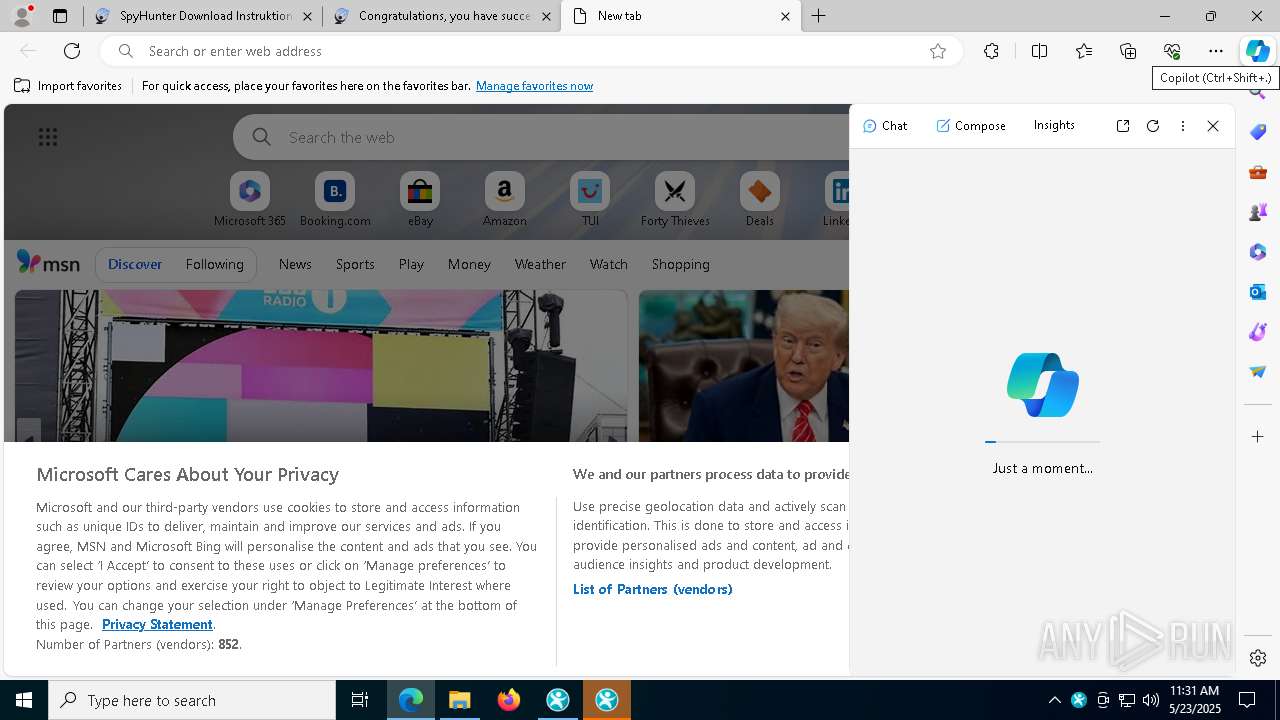
Task: Open Microsoft 365 sidebar icon
Action: 1258,252
